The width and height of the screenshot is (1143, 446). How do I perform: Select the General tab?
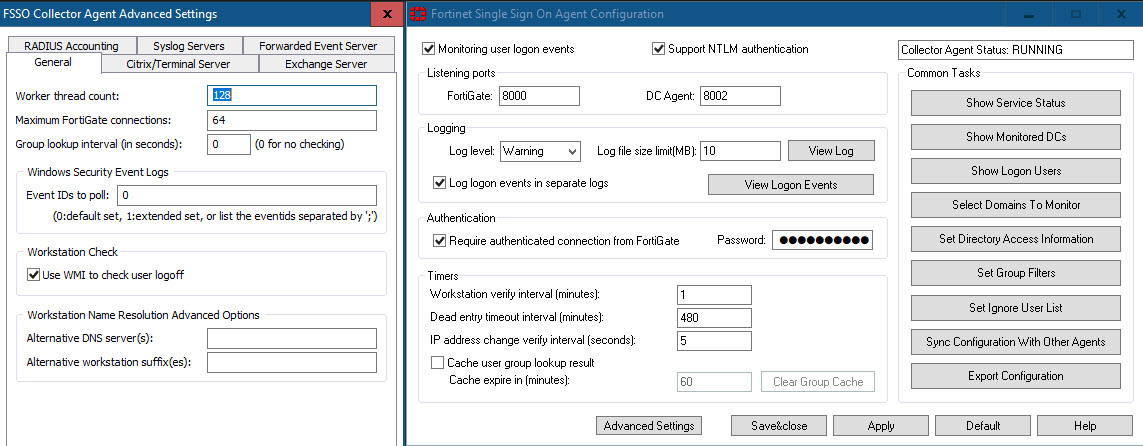53,63
